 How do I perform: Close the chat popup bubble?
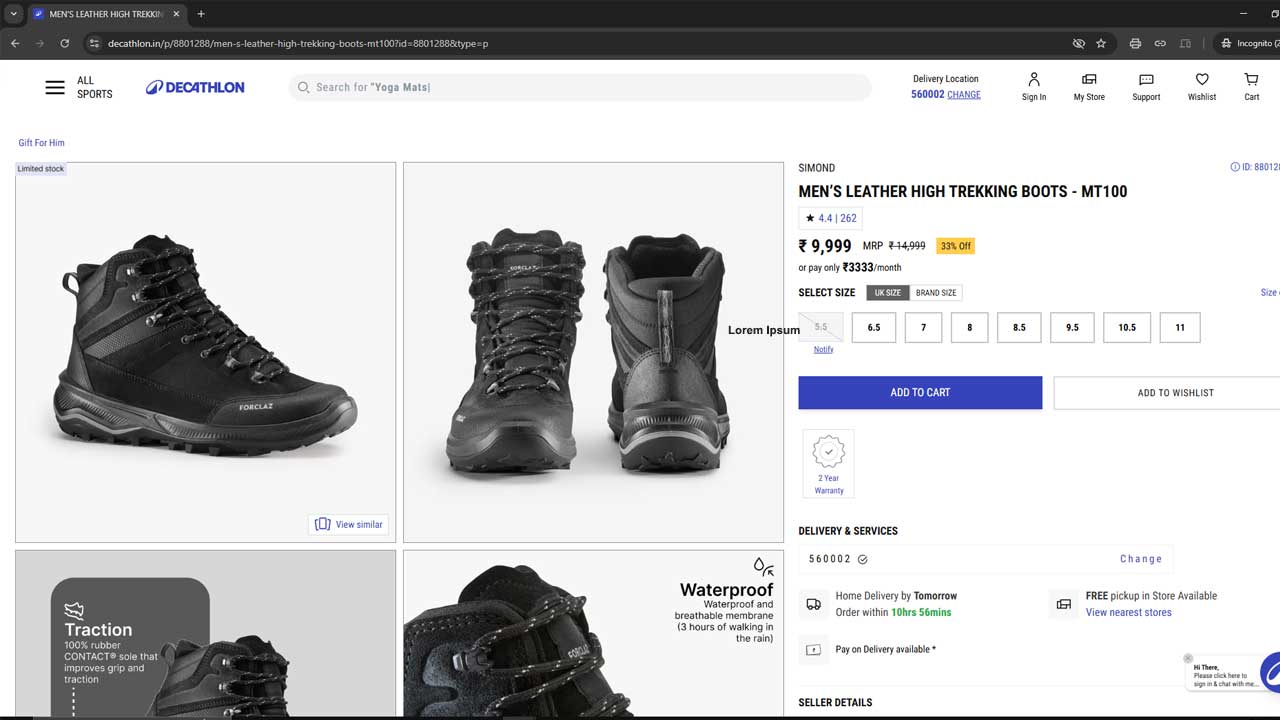click(x=1188, y=658)
